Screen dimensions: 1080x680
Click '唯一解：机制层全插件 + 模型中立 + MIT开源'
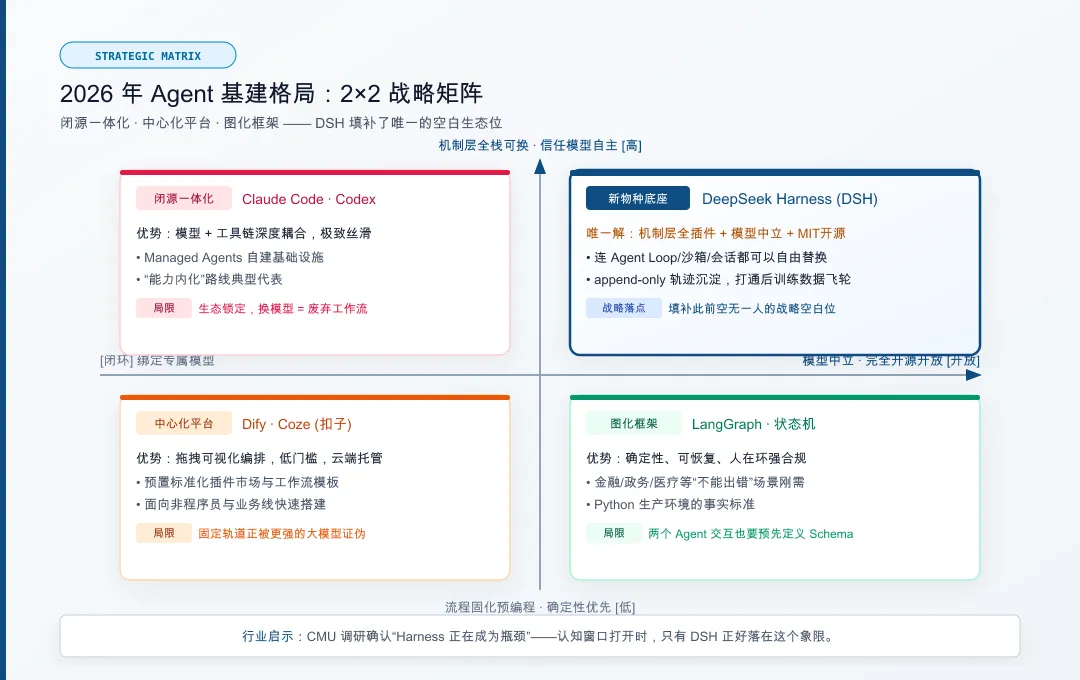(x=716, y=233)
